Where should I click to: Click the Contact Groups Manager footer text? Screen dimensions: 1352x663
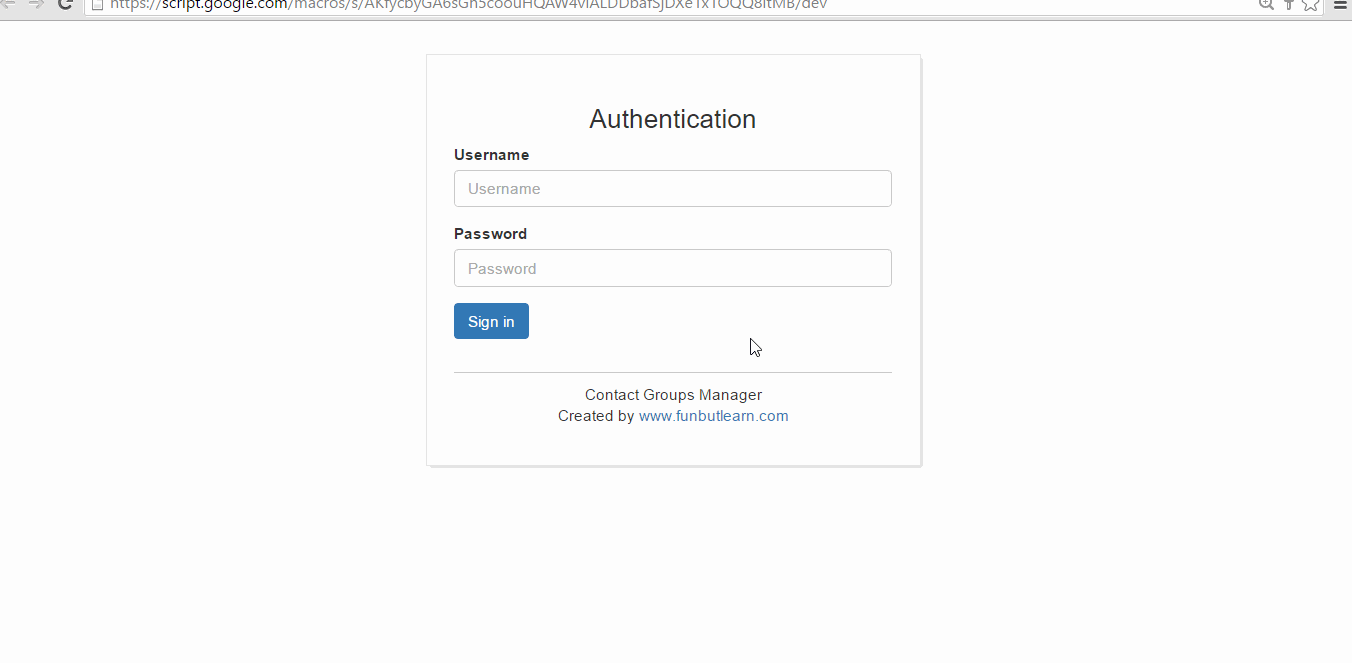point(673,395)
